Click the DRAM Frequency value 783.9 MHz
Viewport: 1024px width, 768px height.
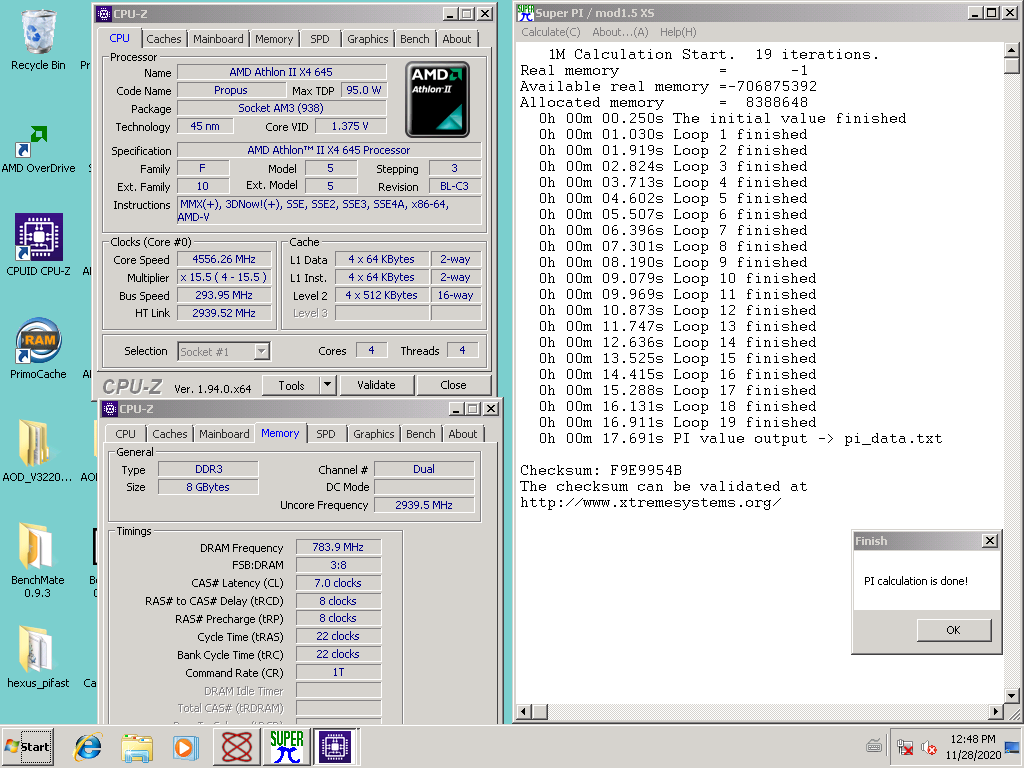tap(338, 547)
